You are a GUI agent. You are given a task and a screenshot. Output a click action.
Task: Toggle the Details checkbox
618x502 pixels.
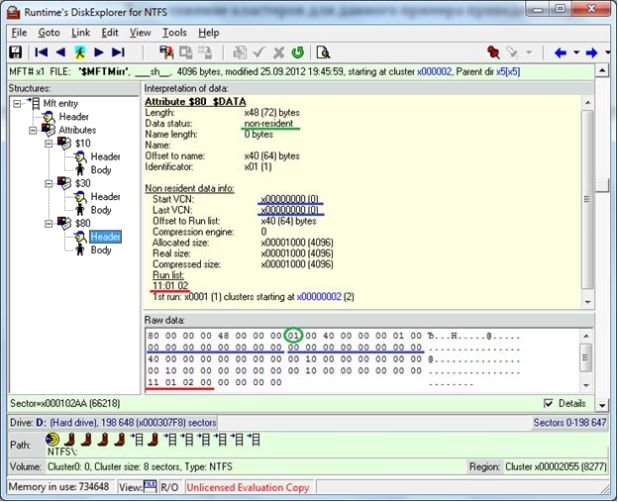tap(548, 403)
